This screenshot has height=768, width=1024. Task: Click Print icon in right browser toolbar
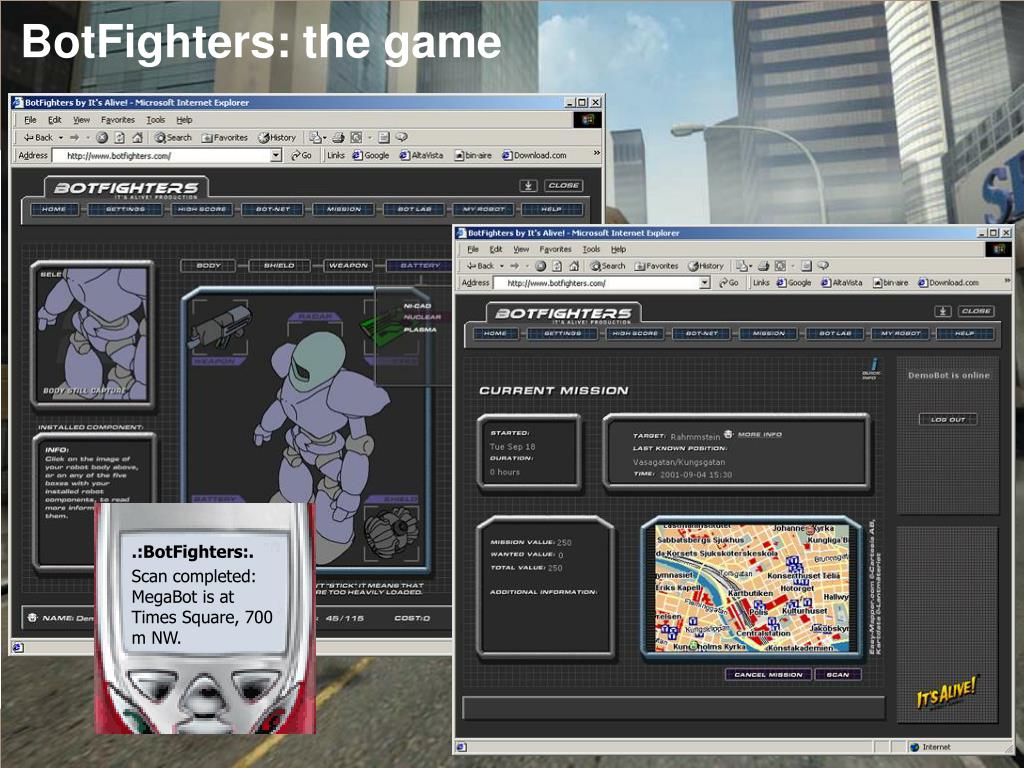point(763,266)
